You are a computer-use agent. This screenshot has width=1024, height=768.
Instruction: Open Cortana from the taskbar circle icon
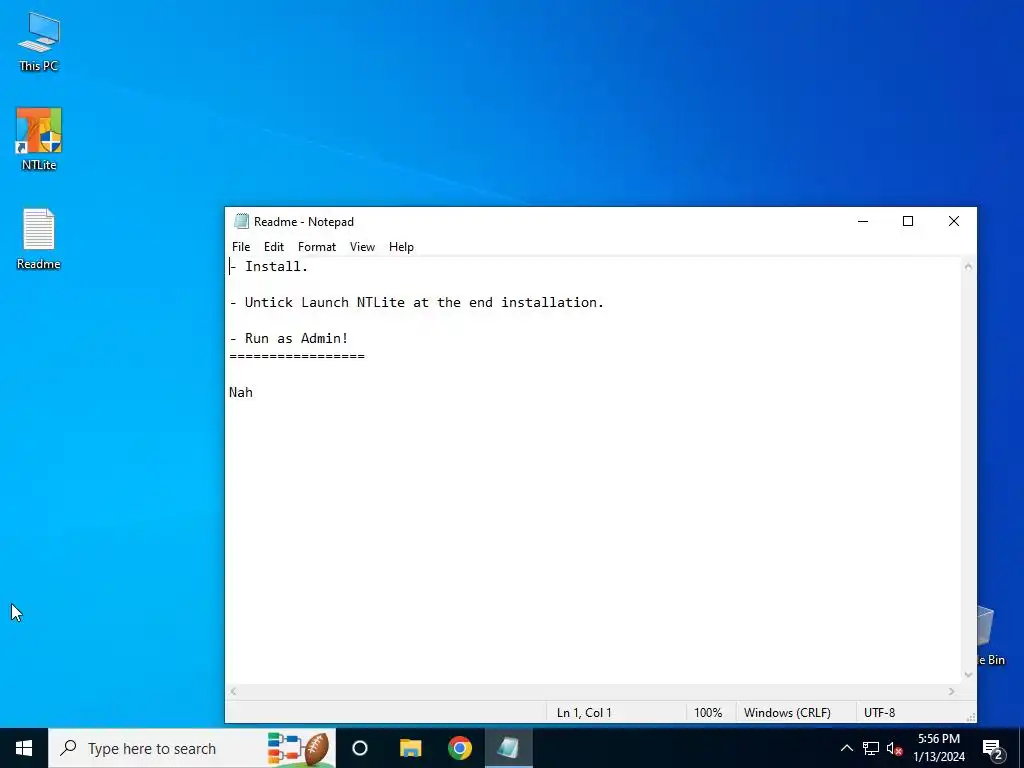[360, 748]
